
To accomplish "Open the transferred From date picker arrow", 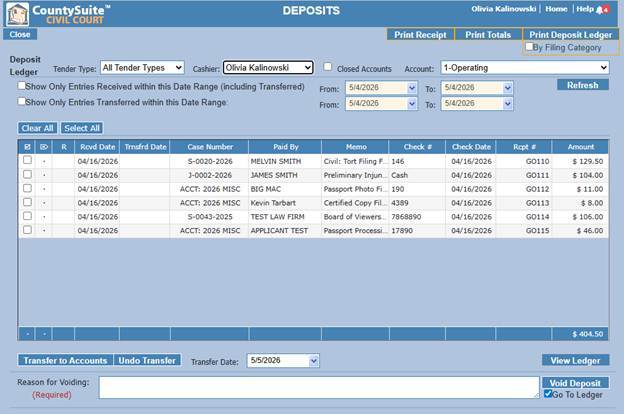I will click(x=412, y=104).
